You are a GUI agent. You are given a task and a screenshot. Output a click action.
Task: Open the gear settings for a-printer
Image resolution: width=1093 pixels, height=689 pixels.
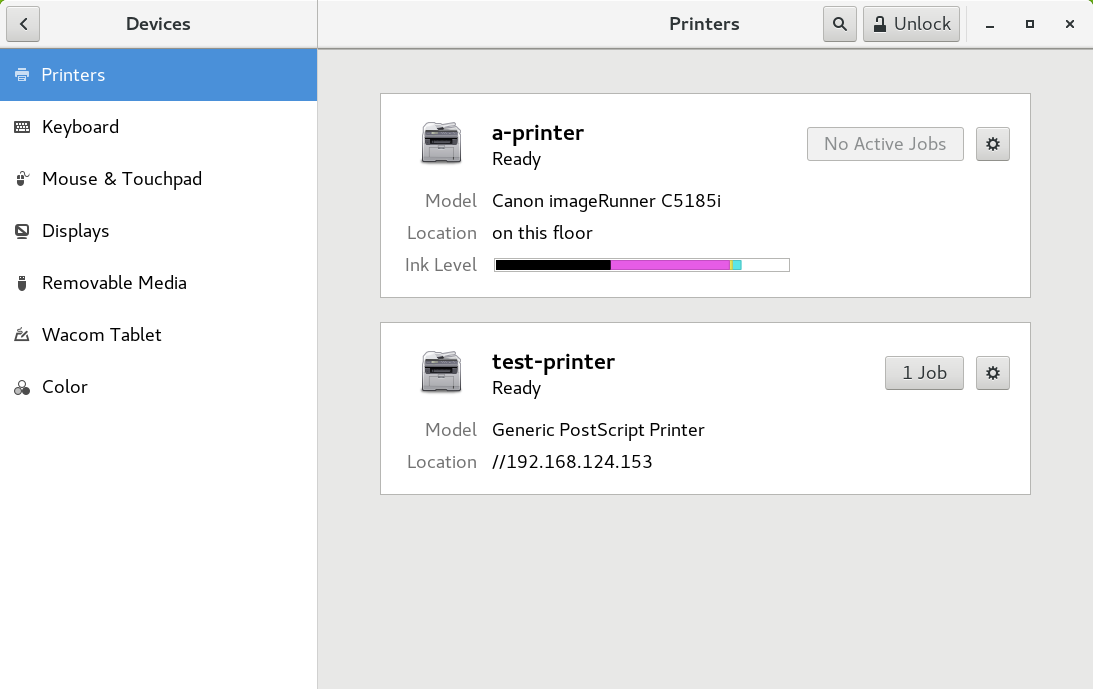[x=993, y=144]
